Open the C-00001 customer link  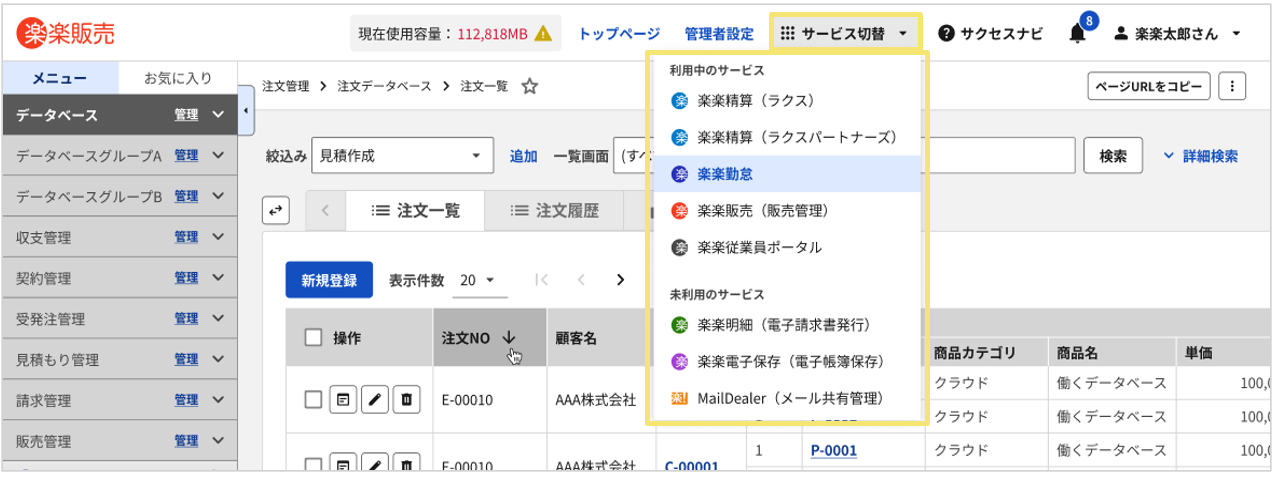click(692, 466)
